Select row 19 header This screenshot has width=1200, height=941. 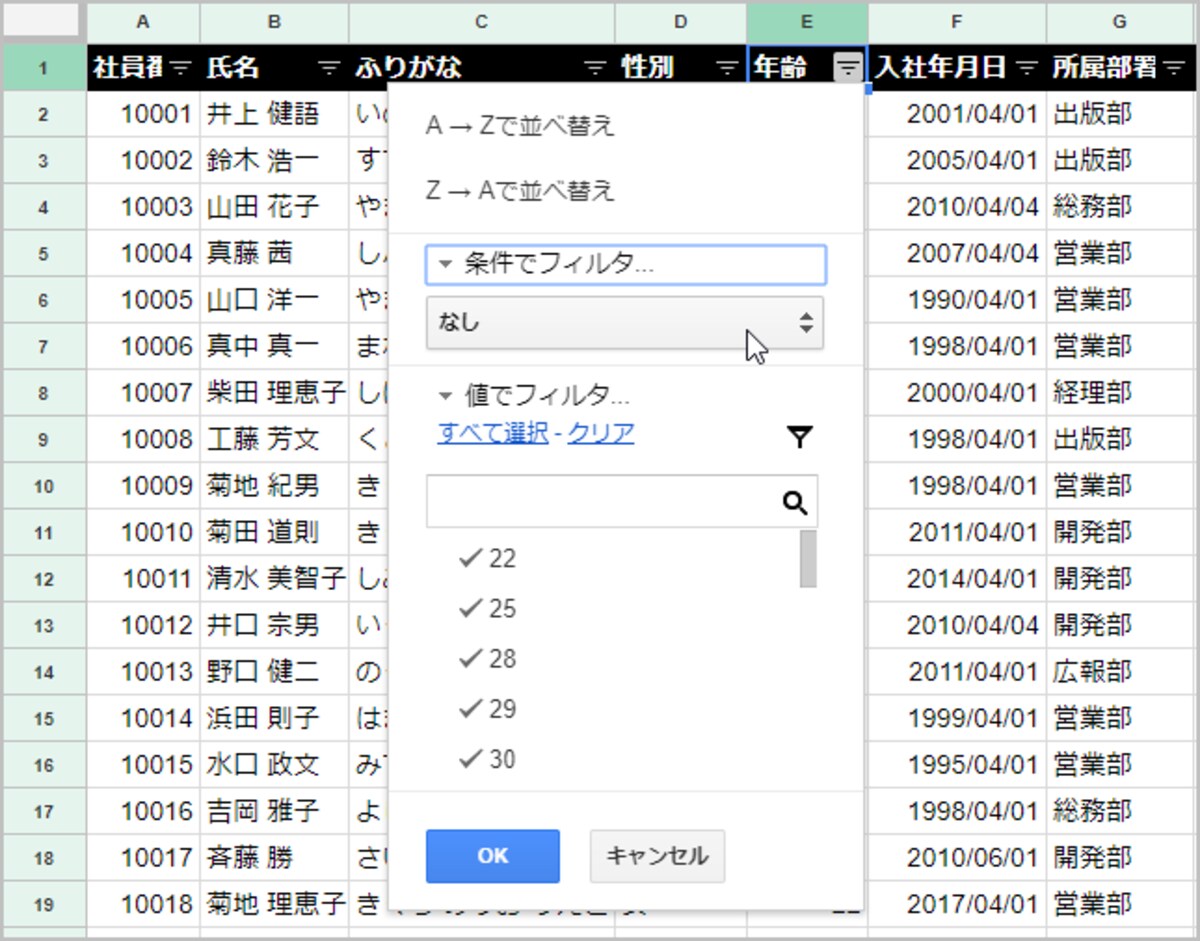click(x=43, y=904)
